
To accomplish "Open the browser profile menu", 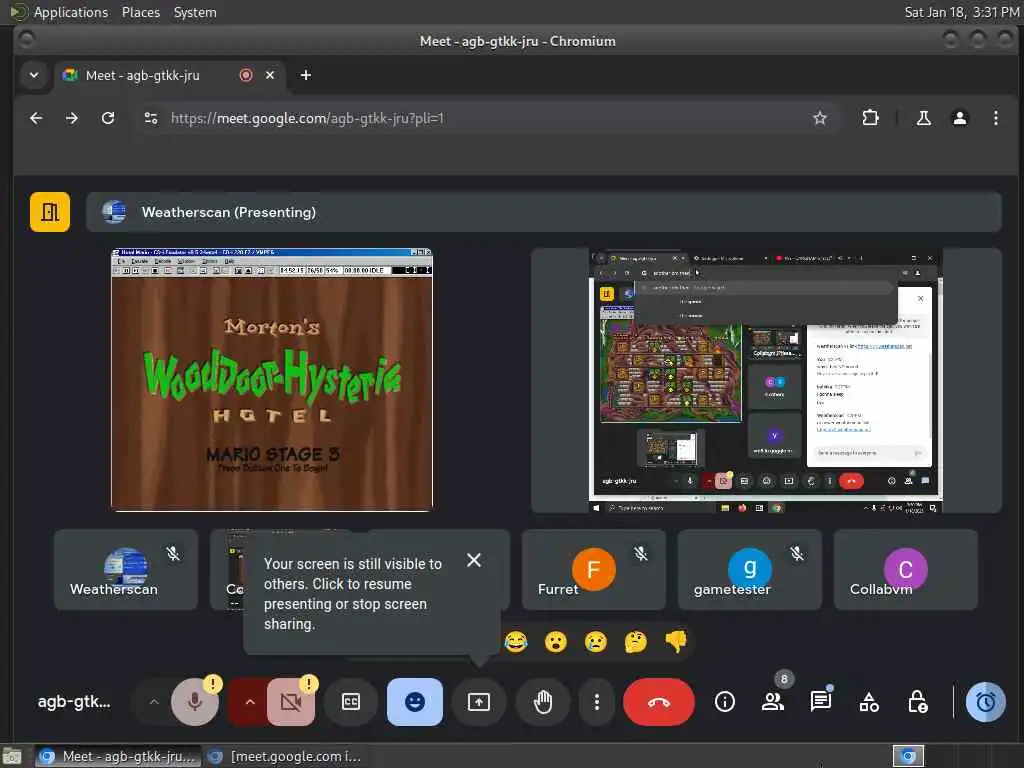I will [959, 118].
